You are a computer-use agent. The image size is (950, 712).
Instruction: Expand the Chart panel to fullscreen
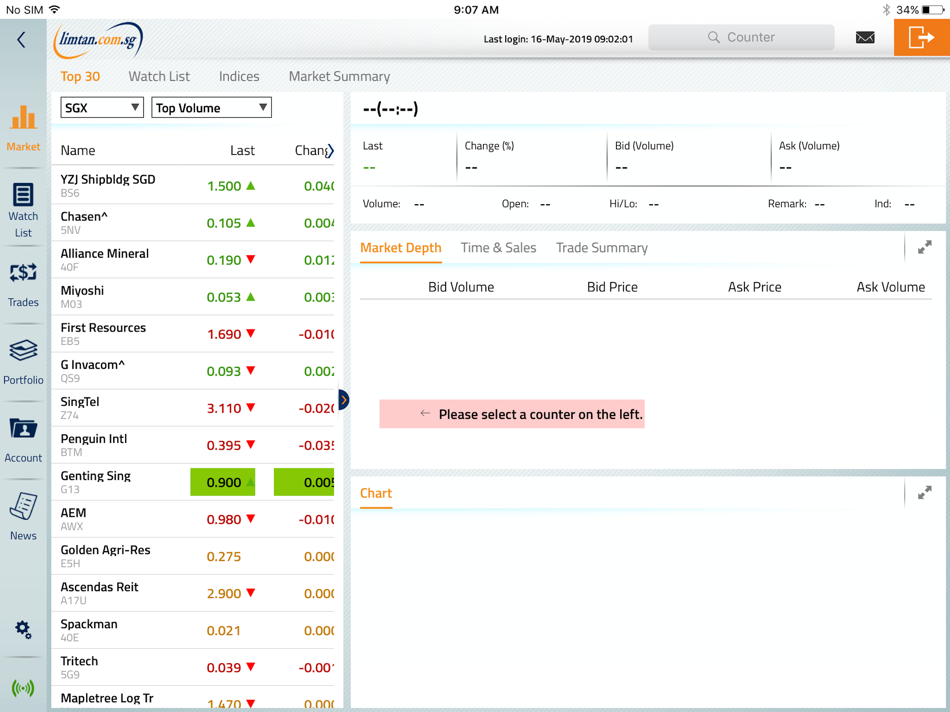point(925,493)
